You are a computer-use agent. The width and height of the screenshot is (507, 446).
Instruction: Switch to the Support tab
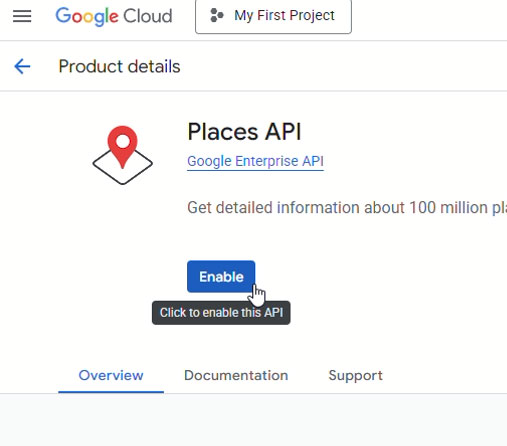pyautogui.click(x=355, y=376)
